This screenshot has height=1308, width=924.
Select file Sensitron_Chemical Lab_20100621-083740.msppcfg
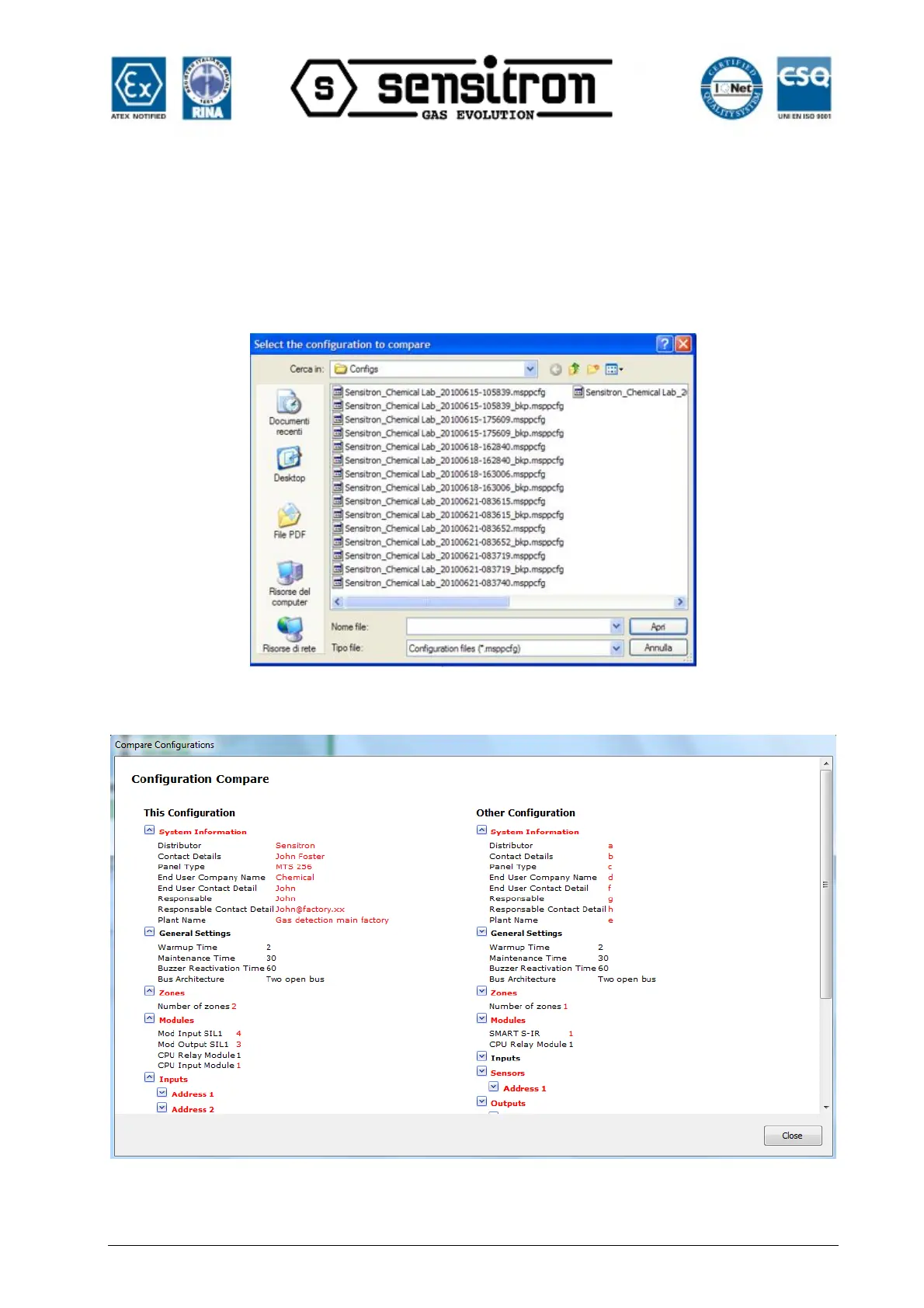pos(439,583)
